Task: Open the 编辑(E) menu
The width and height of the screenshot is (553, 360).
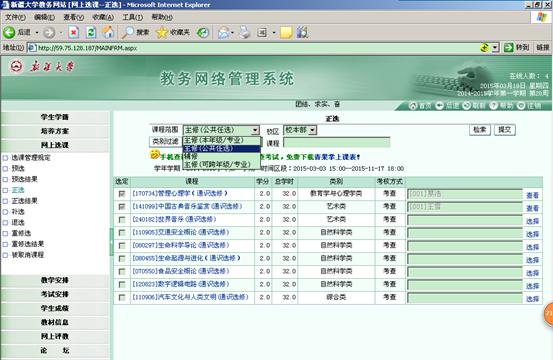Action: pyautogui.click(x=44, y=17)
